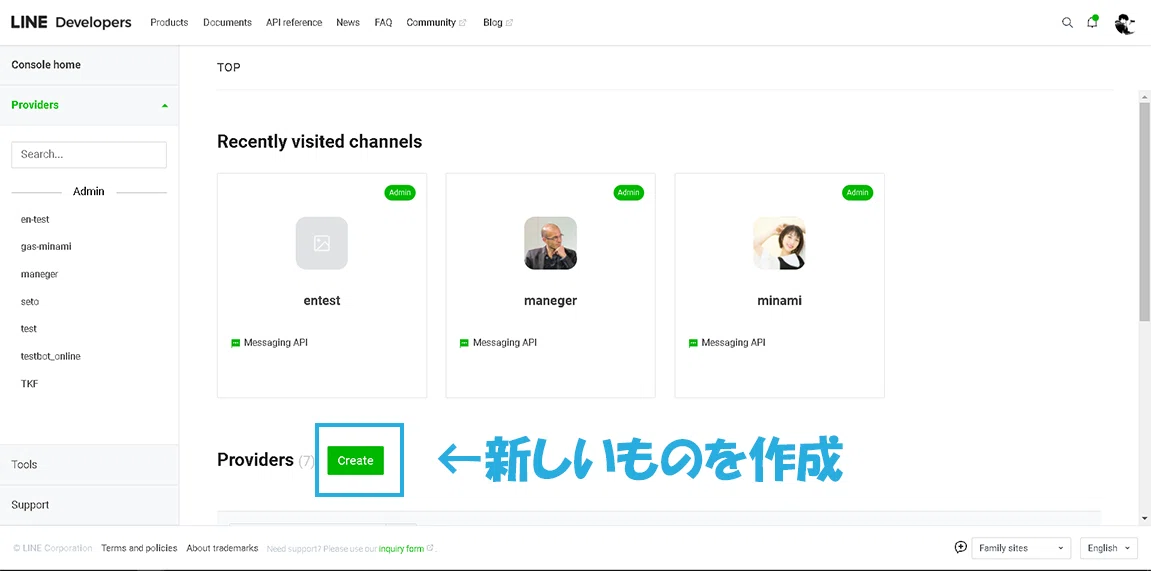Select provider gas-minami in sidebar

pyautogui.click(x=46, y=247)
